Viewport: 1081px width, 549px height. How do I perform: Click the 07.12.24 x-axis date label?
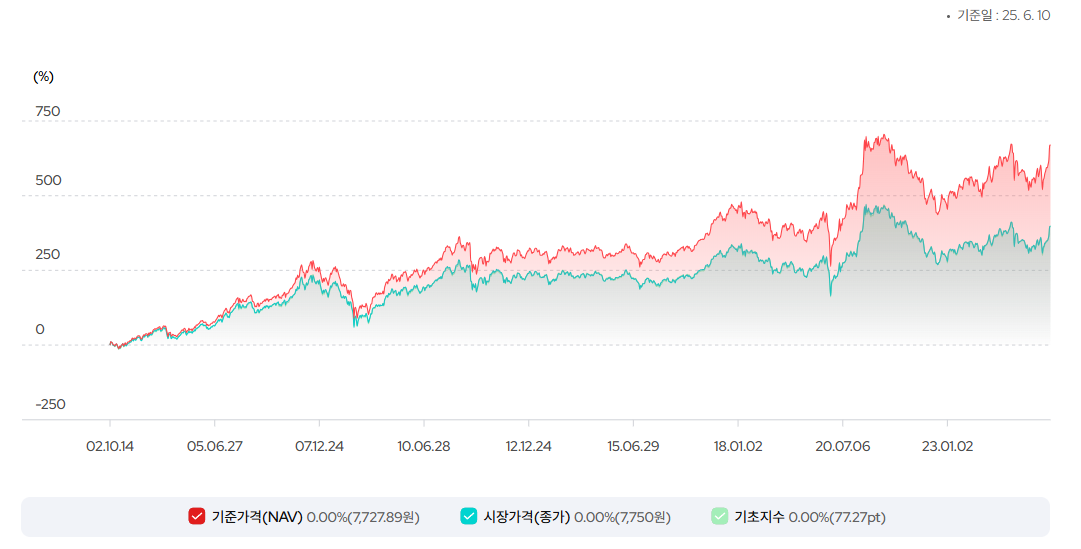(319, 446)
